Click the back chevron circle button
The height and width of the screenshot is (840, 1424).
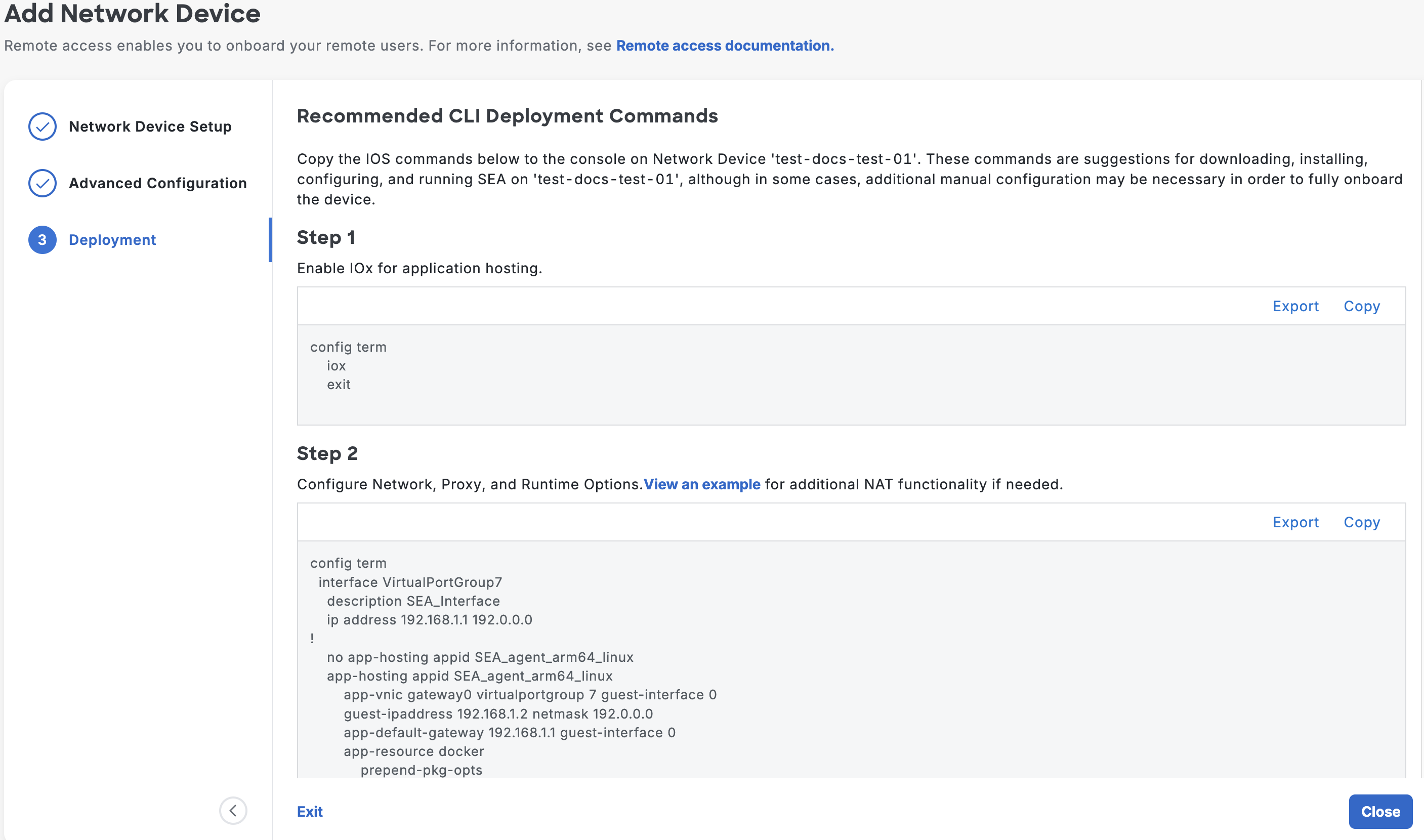click(233, 811)
